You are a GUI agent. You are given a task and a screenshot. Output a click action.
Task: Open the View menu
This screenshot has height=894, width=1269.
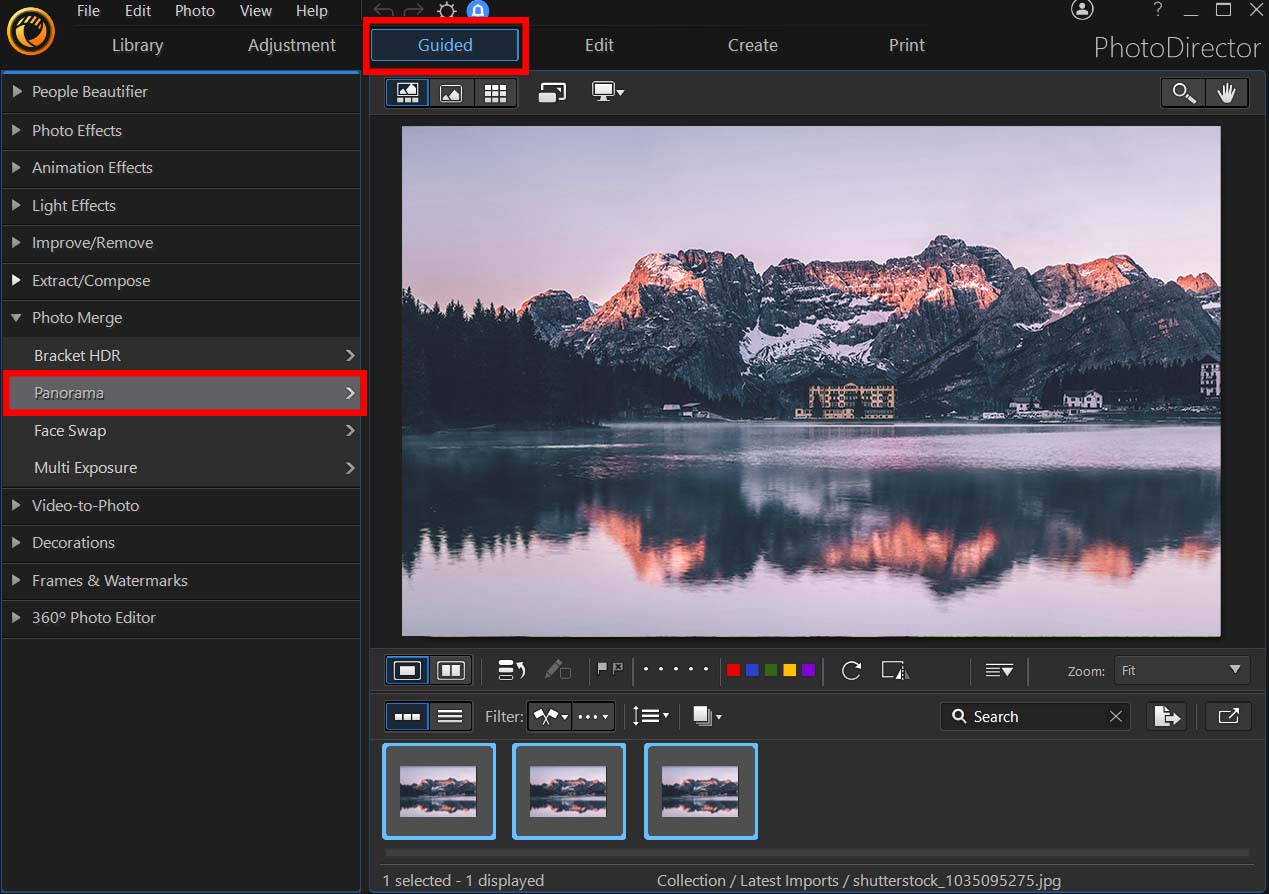tap(255, 11)
